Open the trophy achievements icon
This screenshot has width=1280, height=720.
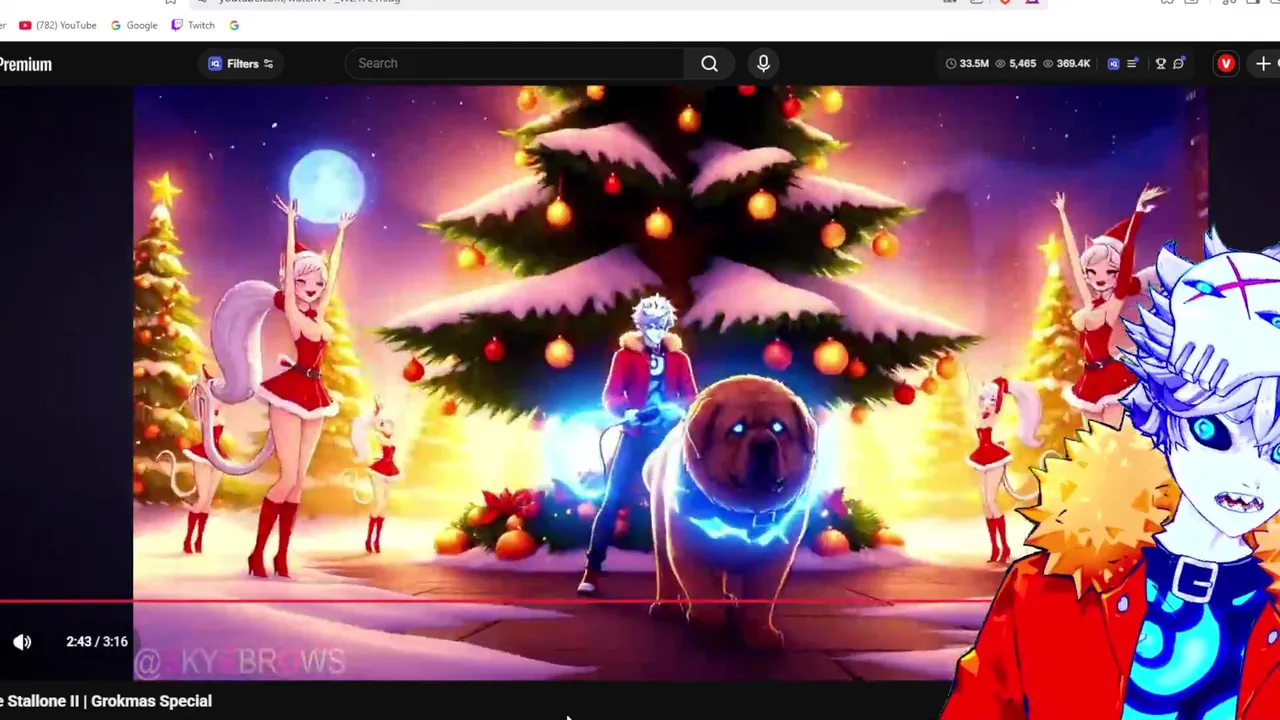(x=1160, y=63)
